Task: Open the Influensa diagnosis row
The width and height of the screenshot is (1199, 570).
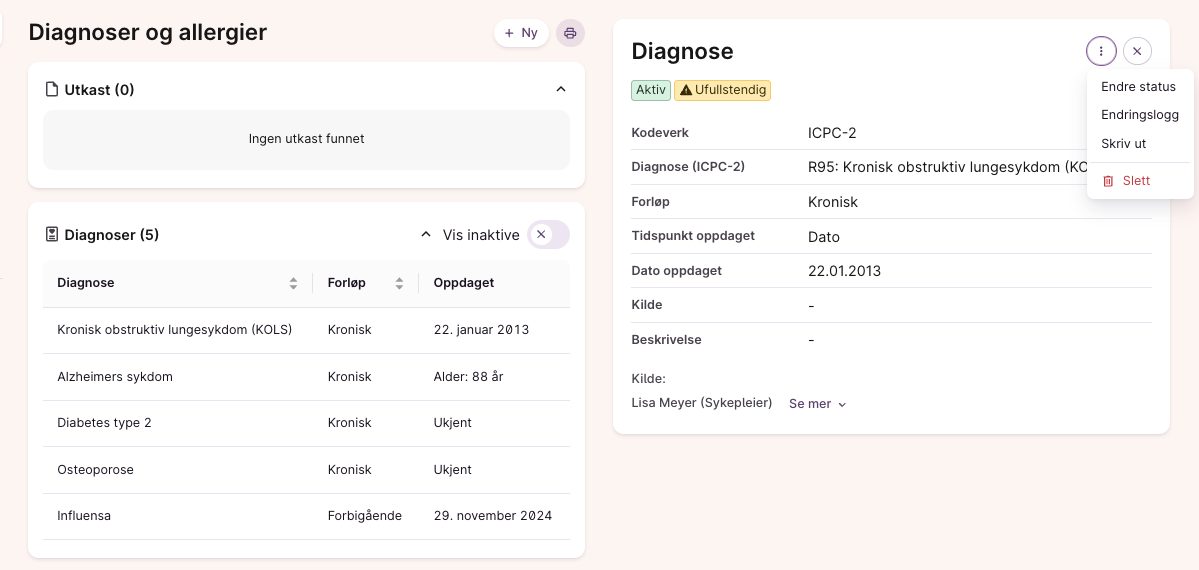Action: coord(84,516)
